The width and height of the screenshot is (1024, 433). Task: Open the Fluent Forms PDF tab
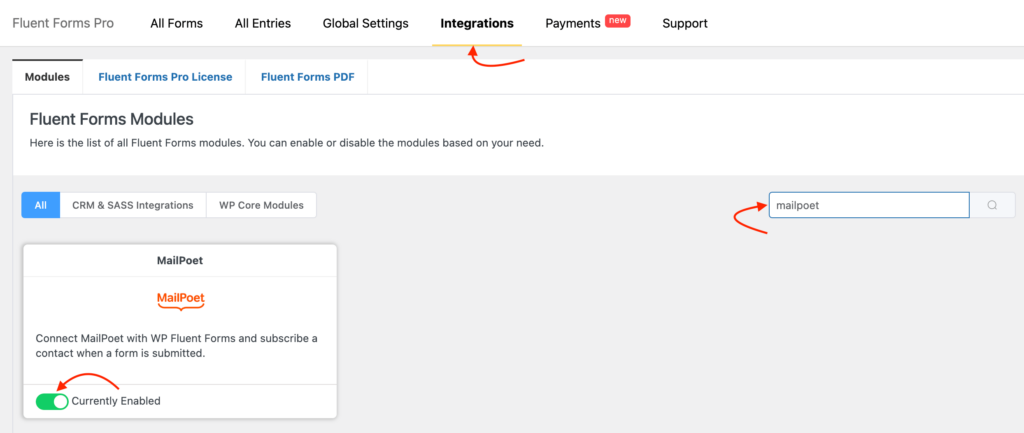click(308, 77)
